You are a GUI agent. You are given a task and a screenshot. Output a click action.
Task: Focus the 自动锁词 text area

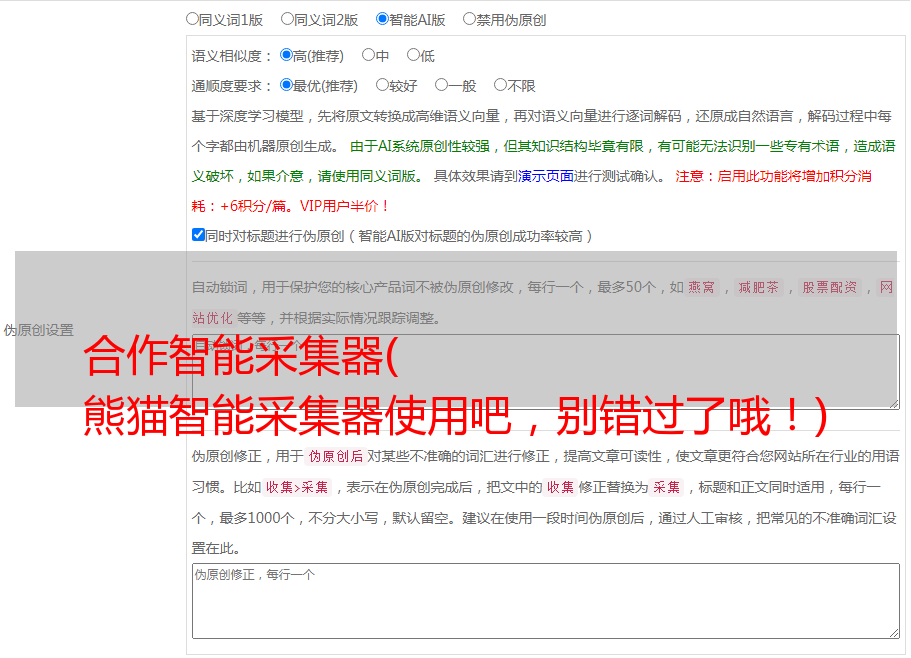coord(546,372)
